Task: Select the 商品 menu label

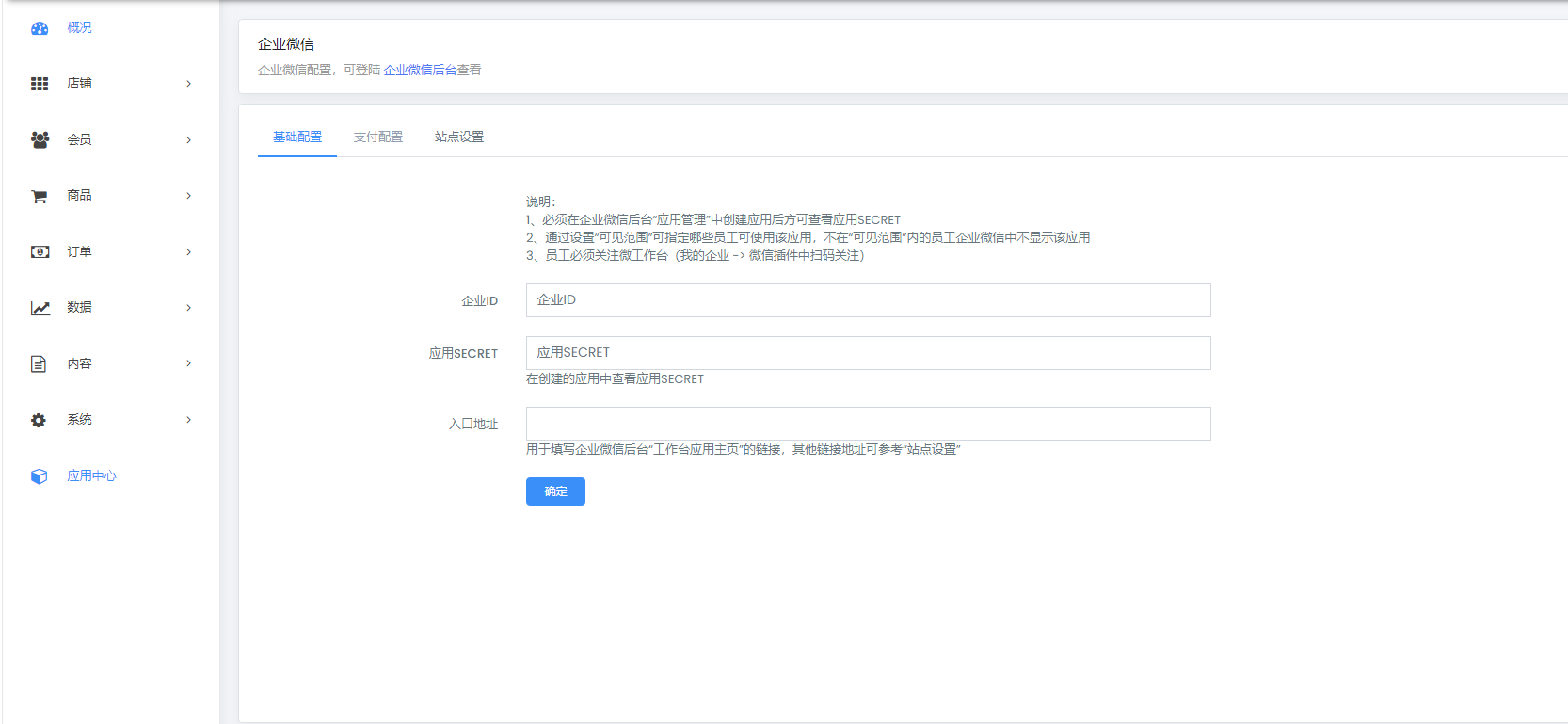Action: [x=79, y=196]
